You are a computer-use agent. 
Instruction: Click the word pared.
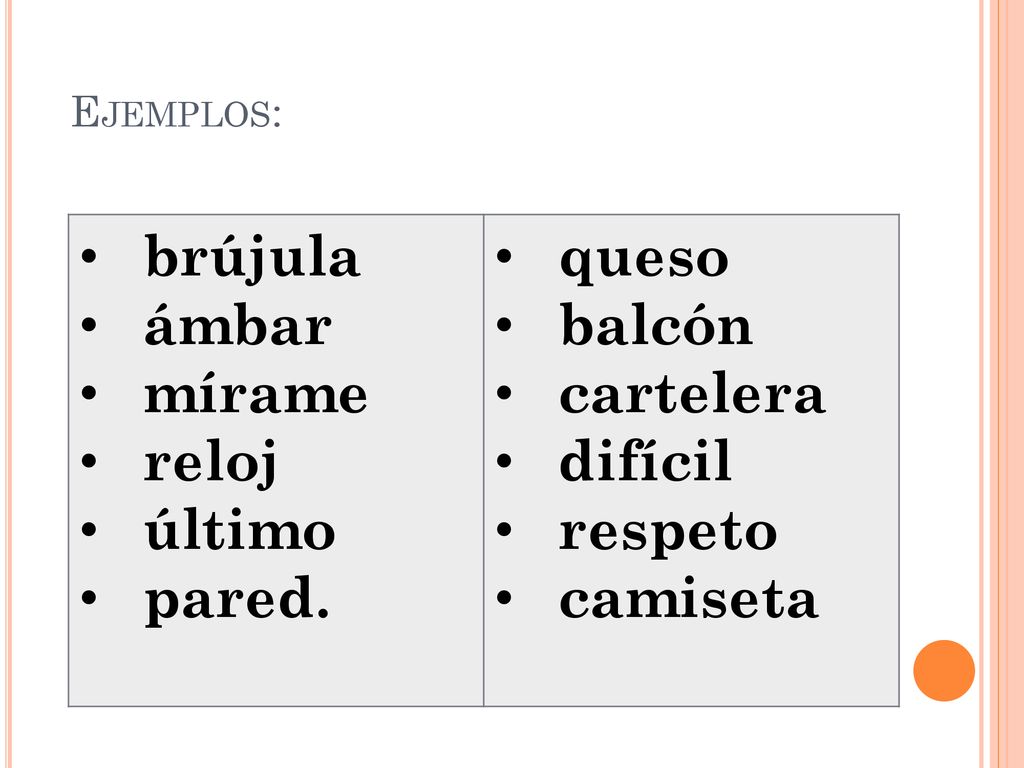coord(237,600)
